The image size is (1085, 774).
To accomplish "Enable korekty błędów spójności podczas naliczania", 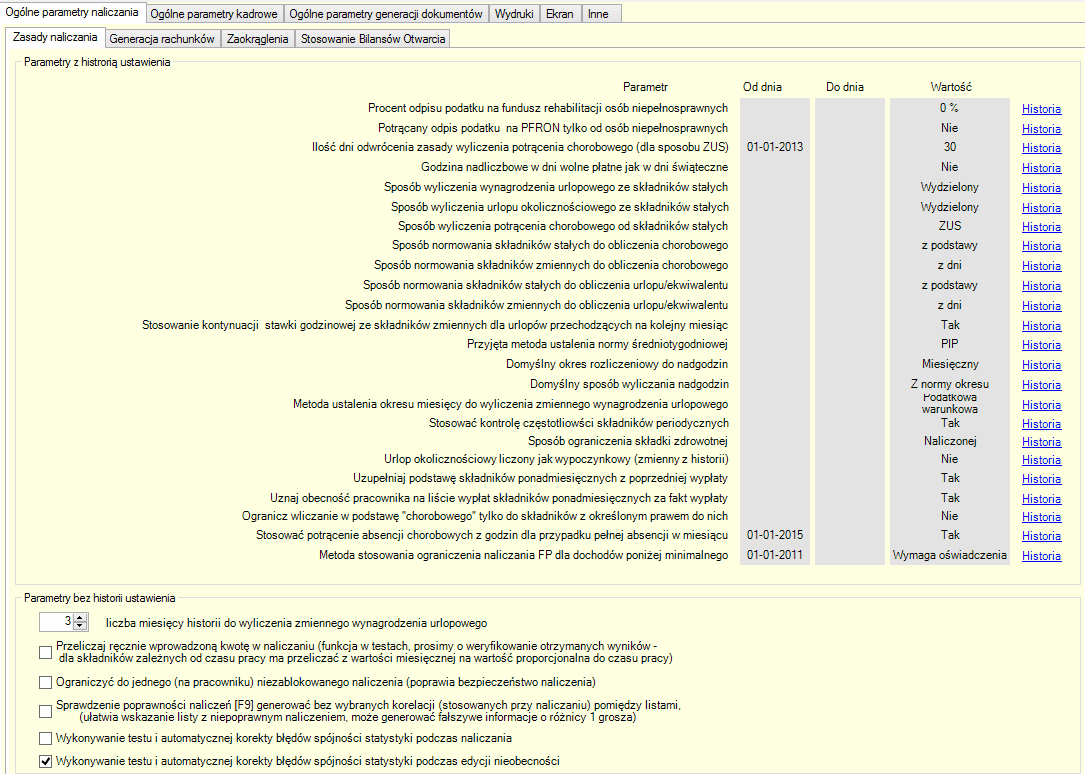I will point(46,739).
